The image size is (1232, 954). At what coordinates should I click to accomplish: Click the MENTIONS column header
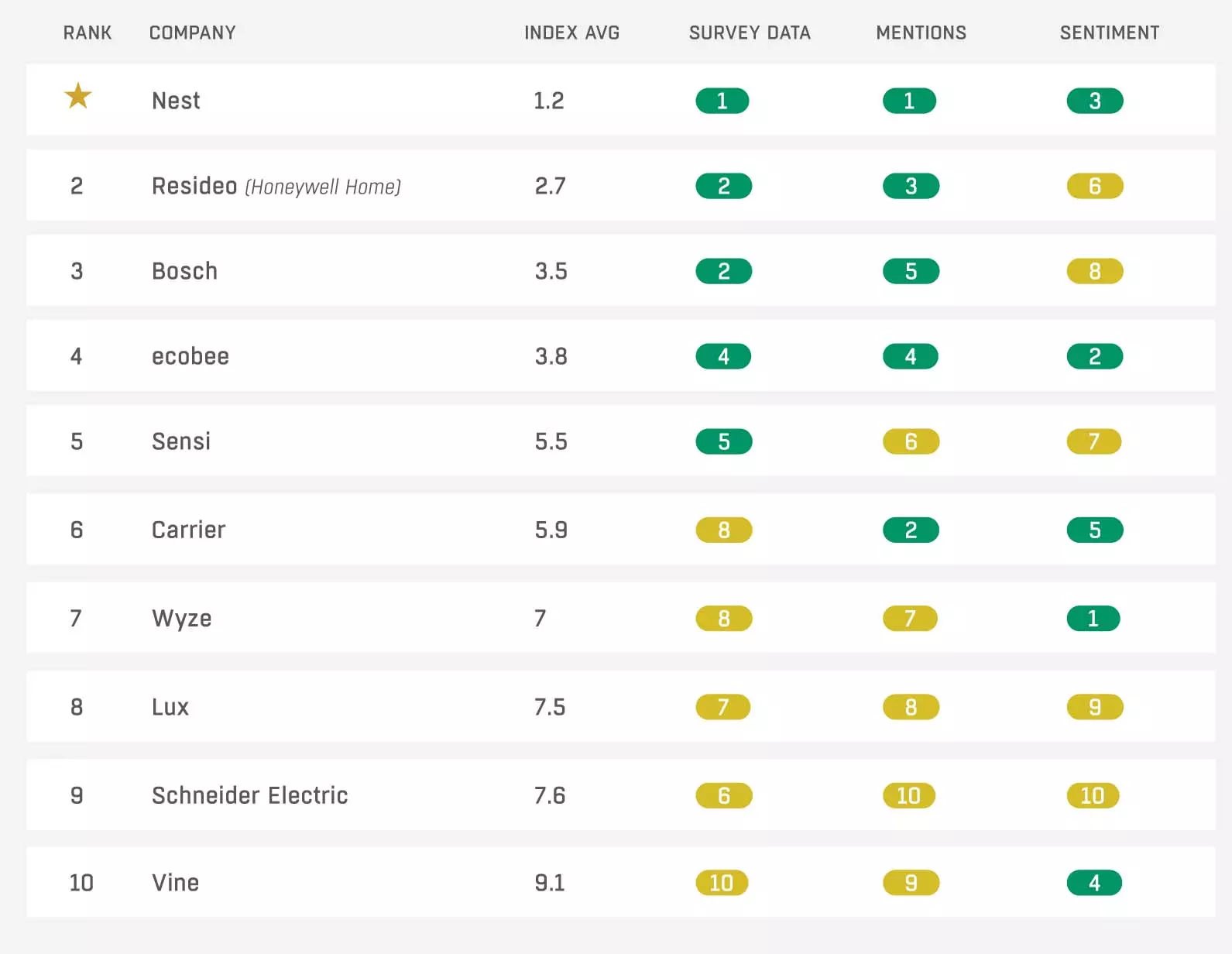(x=921, y=33)
